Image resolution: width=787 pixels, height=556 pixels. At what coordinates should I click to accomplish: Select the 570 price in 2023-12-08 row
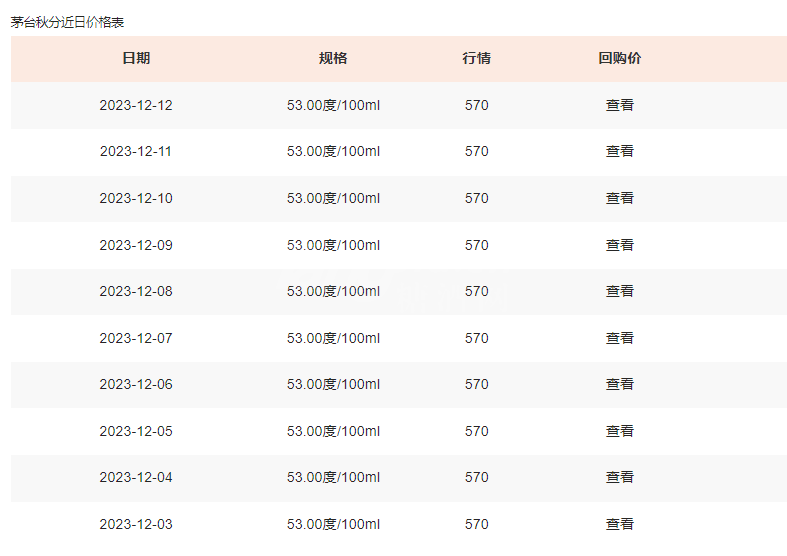coord(476,292)
